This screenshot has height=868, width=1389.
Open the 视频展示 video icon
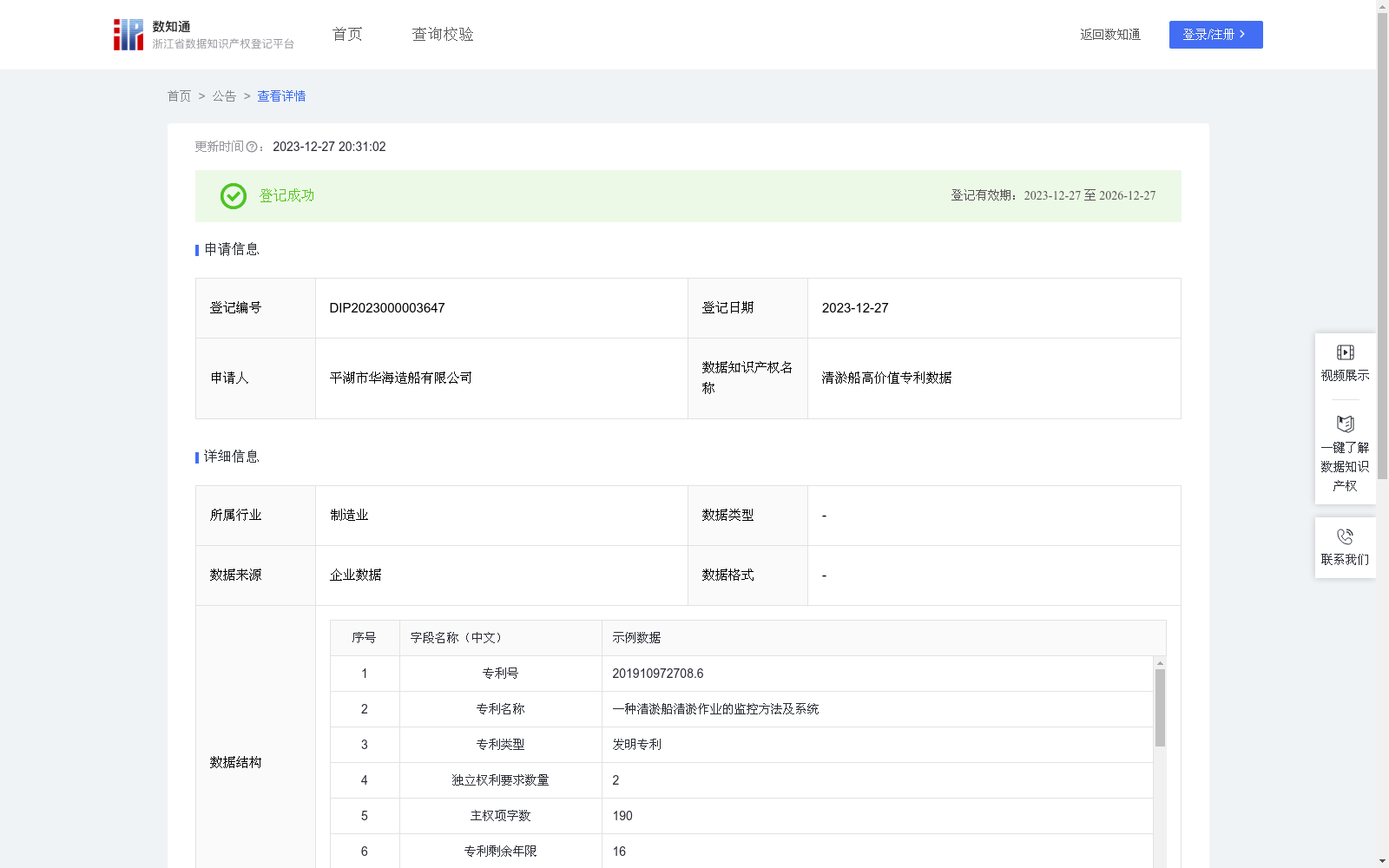[x=1345, y=352]
